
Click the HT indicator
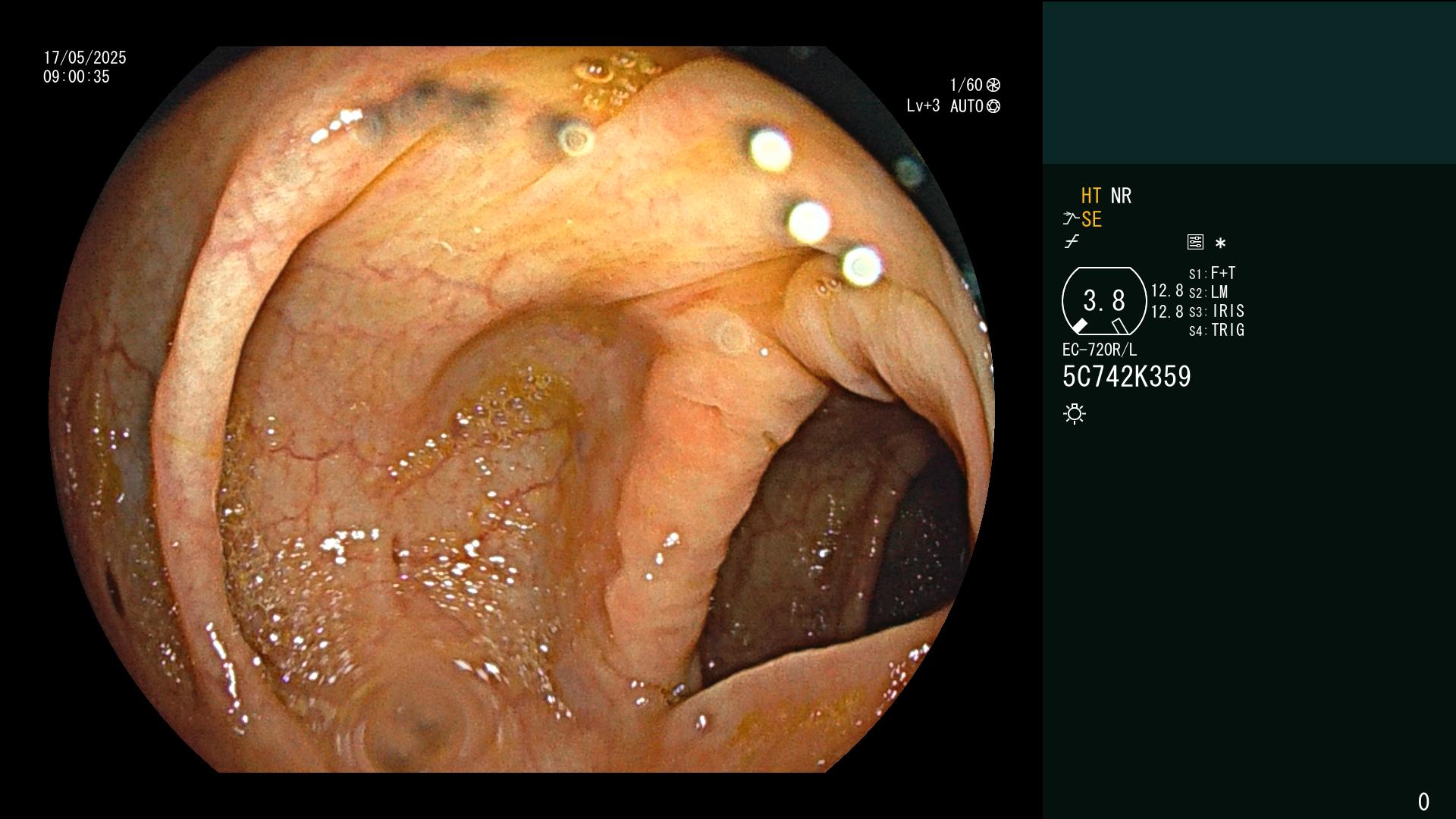click(x=1091, y=196)
